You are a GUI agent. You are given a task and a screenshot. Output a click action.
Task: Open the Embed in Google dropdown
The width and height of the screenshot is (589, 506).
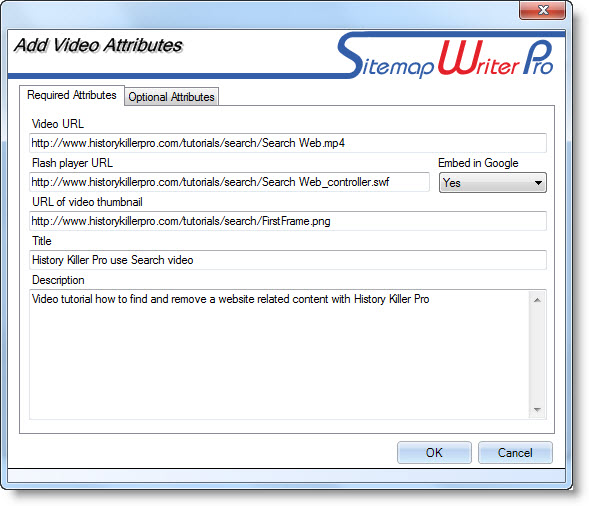coord(492,183)
